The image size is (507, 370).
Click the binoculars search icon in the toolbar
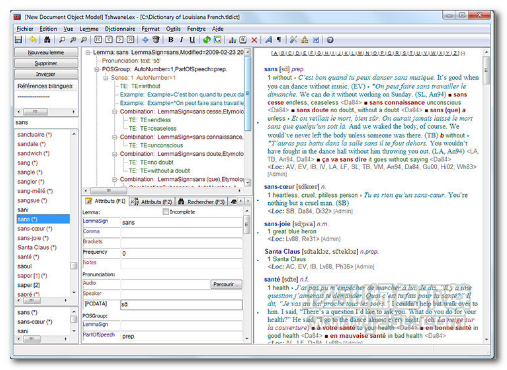click(47, 40)
